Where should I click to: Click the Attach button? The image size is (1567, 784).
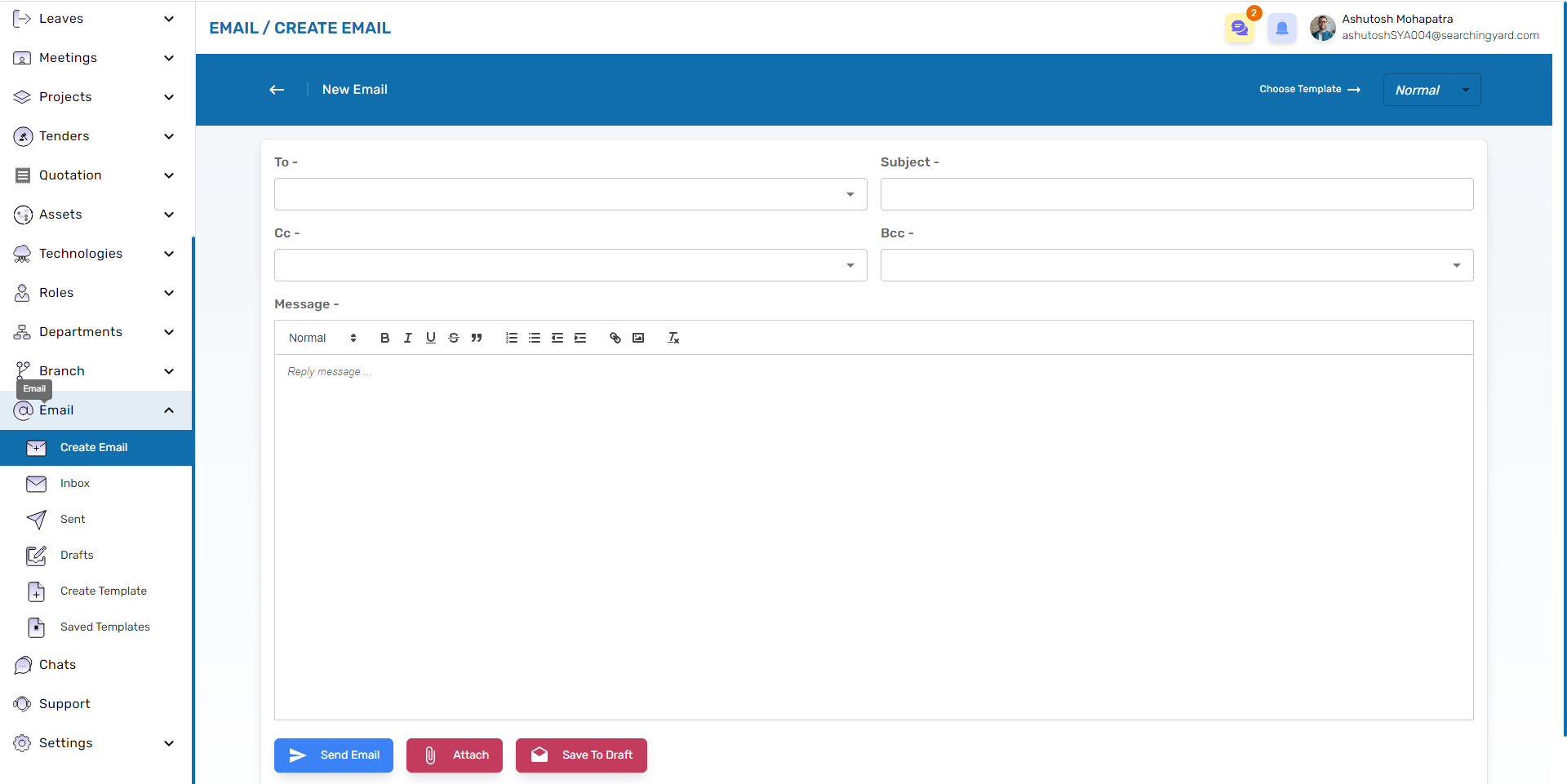pos(455,755)
